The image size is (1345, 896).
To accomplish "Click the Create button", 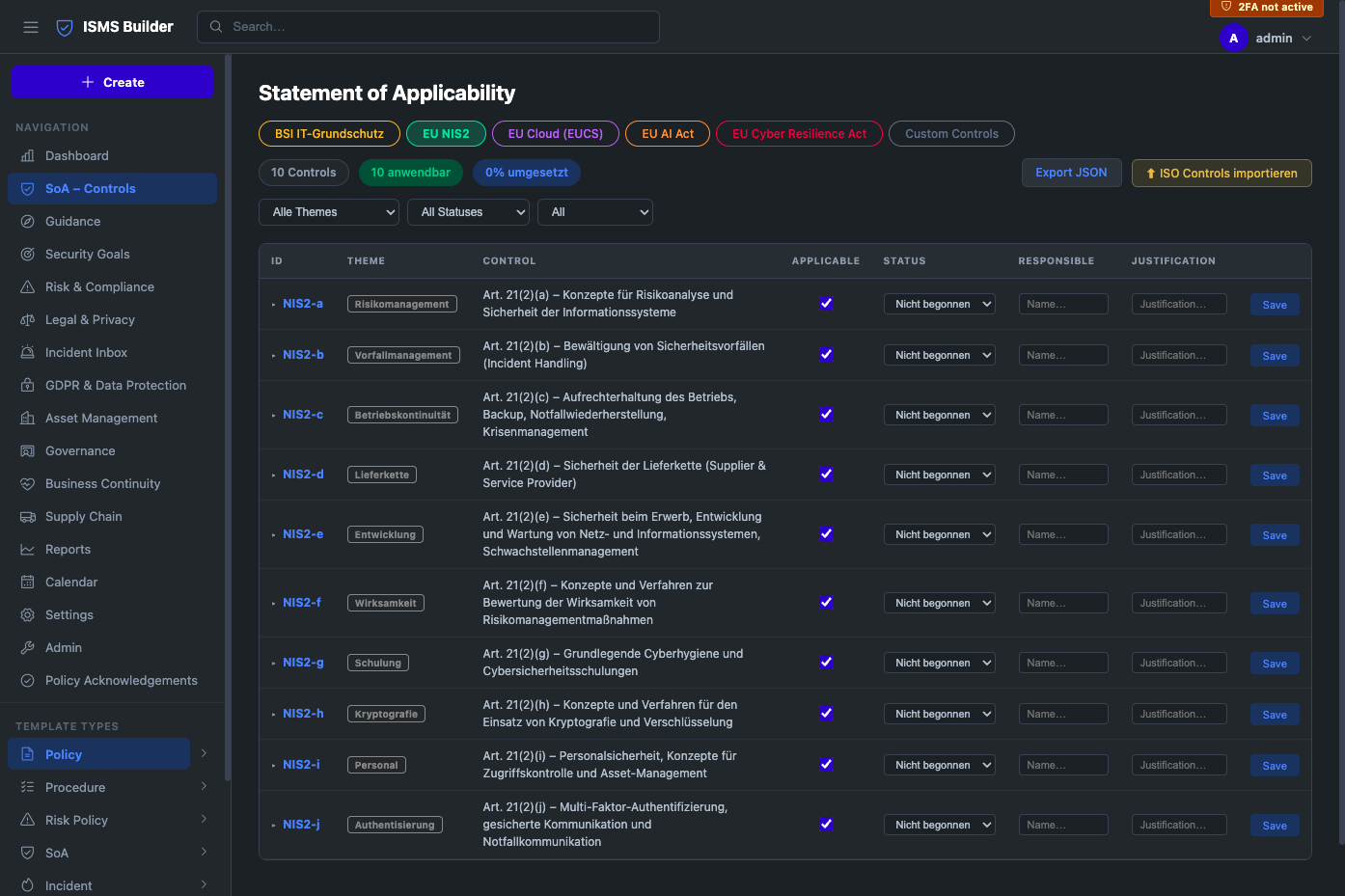I will [112, 82].
